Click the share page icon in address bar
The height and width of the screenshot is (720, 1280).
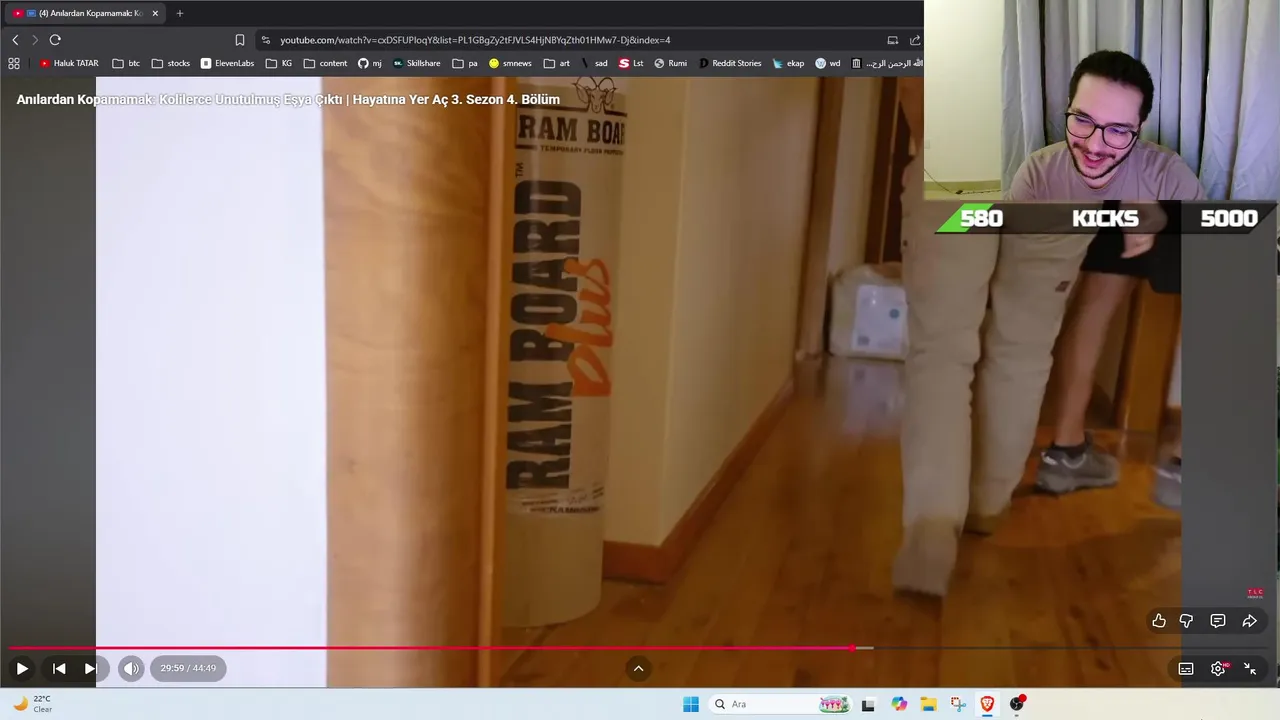click(x=915, y=40)
